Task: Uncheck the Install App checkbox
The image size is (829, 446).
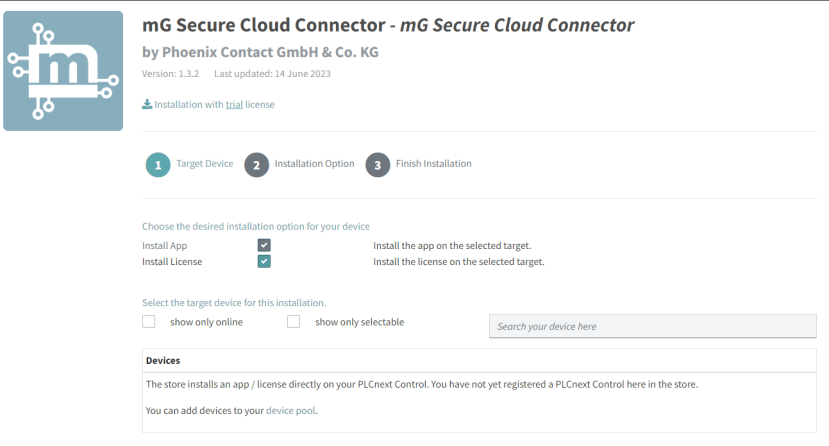Action: [264, 245]
